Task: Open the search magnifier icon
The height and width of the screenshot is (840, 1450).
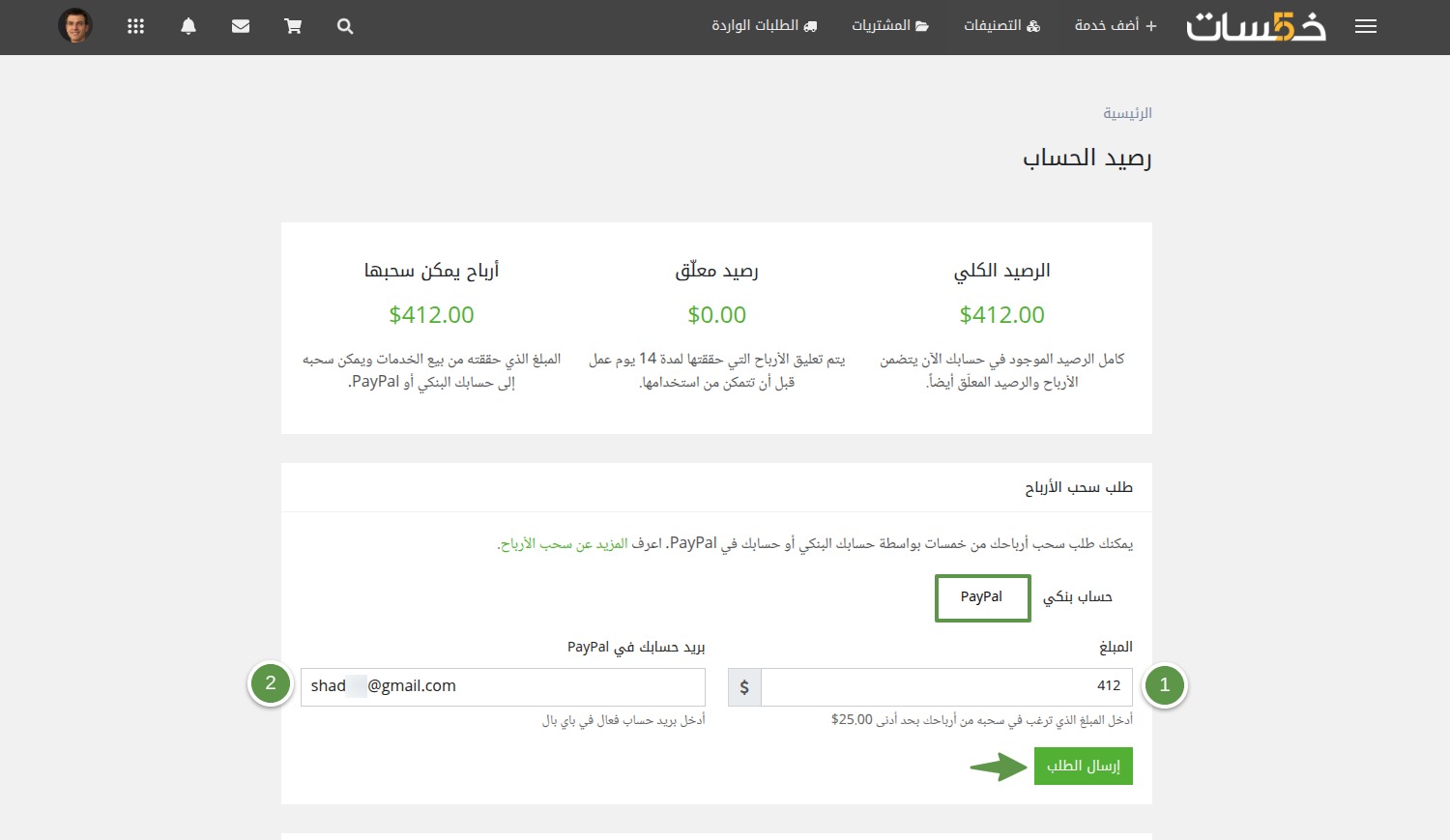Action: [x=345, y=27]
